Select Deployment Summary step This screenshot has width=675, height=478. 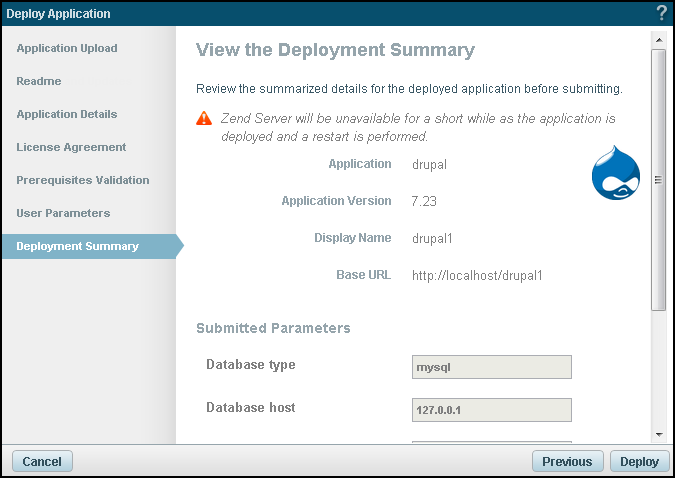(x=78, y=246)
